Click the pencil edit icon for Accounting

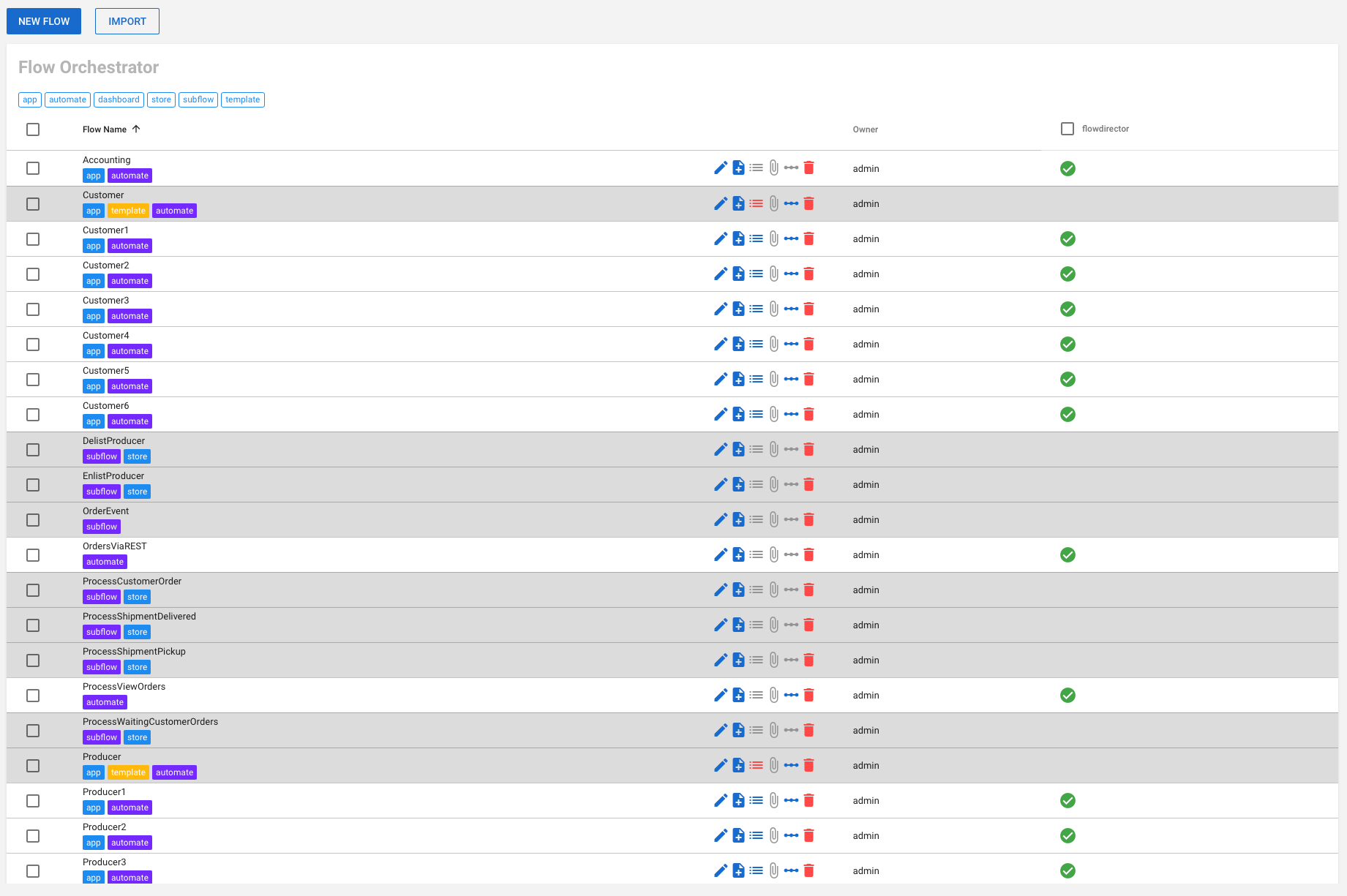(x=720, y=168)
